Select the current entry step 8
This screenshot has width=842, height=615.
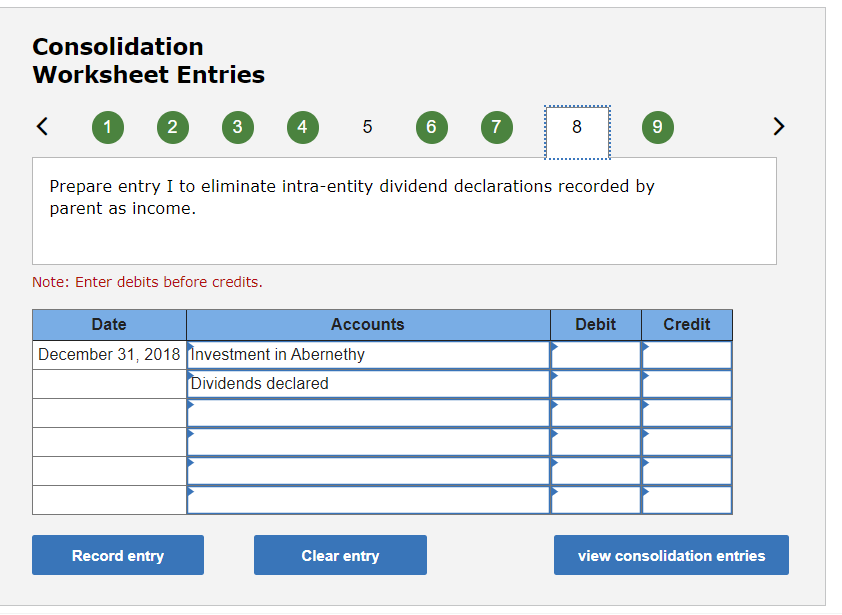pos(577,132)
